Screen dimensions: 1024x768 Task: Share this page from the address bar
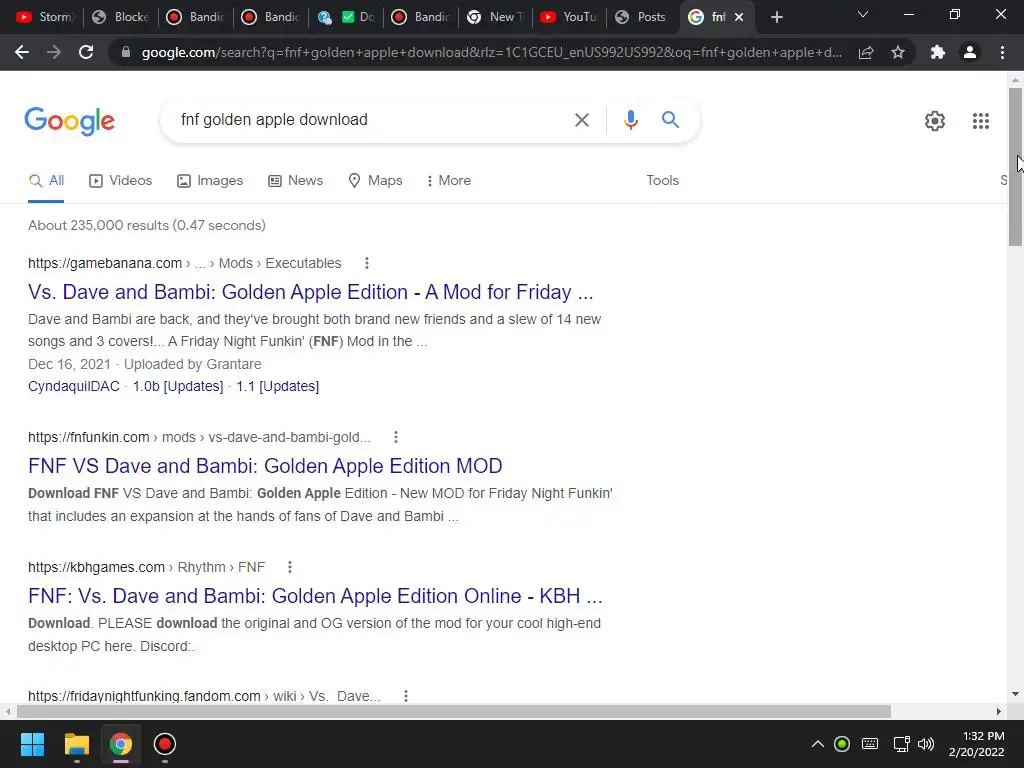click(x=866, y=52)
